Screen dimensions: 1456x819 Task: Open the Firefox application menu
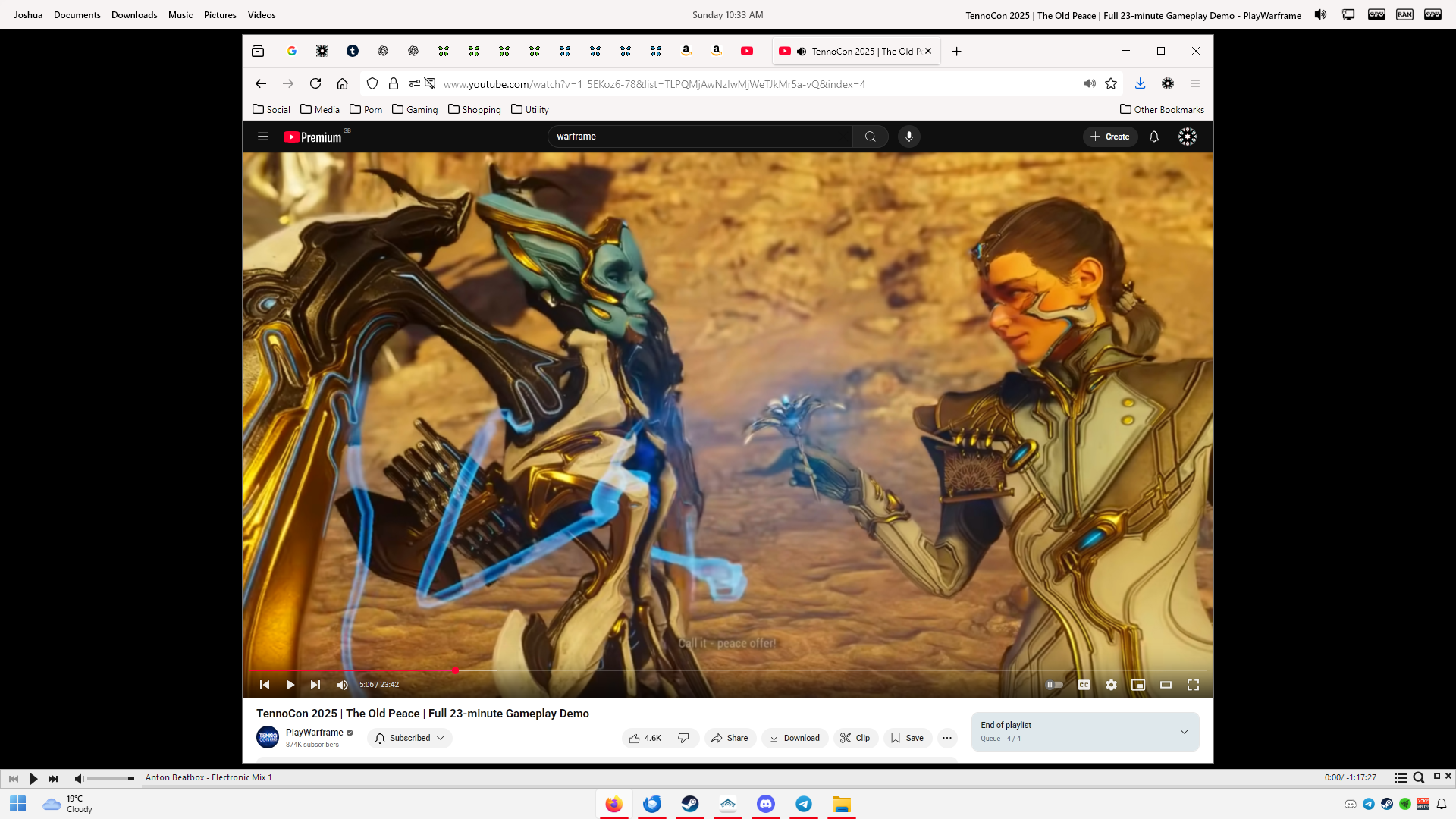[x=1195, y=83]
